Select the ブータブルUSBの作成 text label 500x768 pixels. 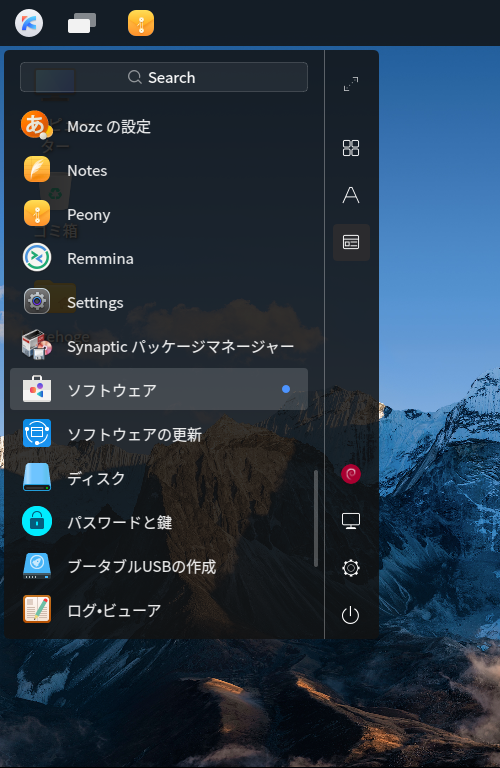coord(142,567)
